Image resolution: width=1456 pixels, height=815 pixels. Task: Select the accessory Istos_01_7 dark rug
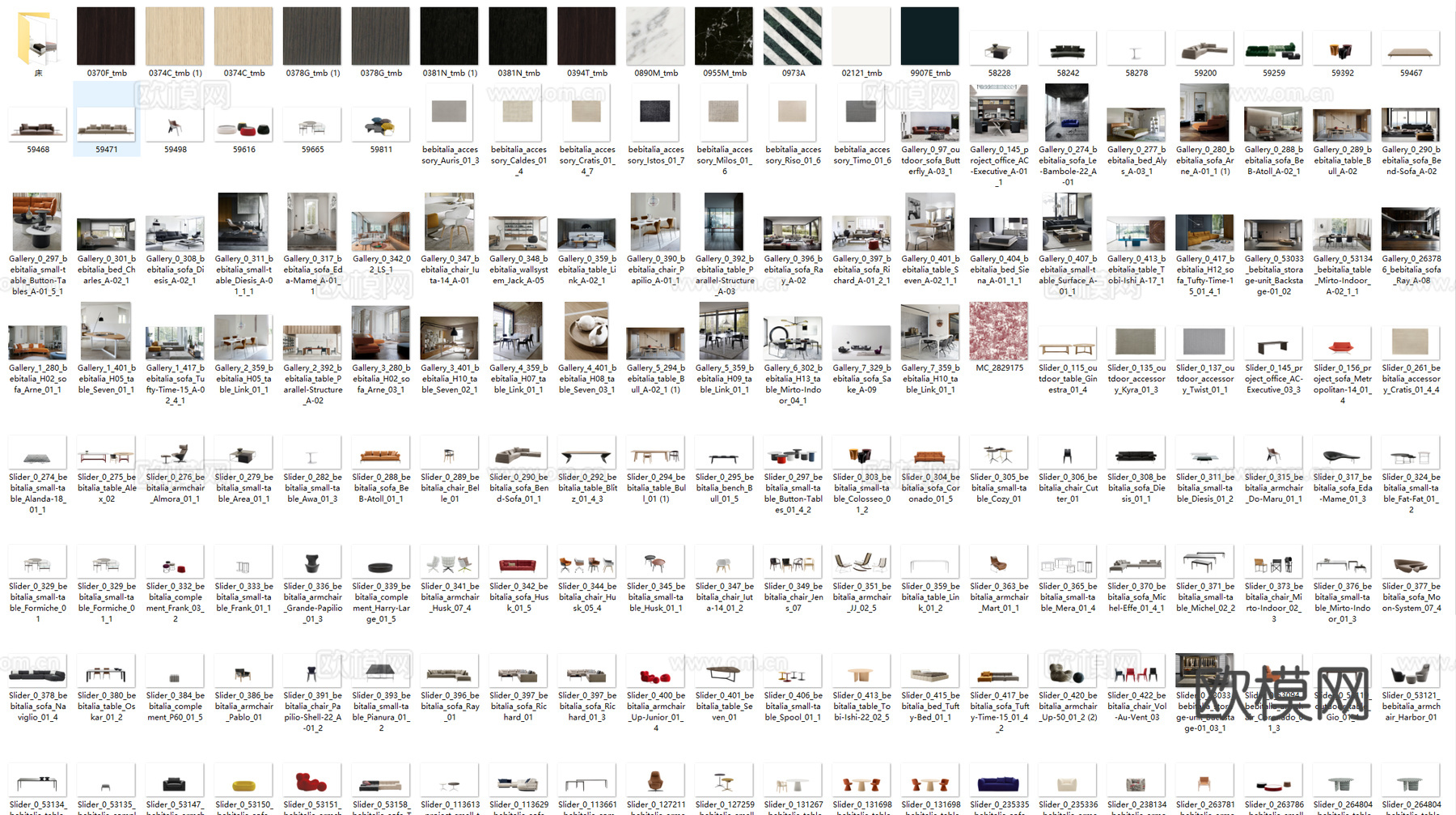(x=656, y=112)
